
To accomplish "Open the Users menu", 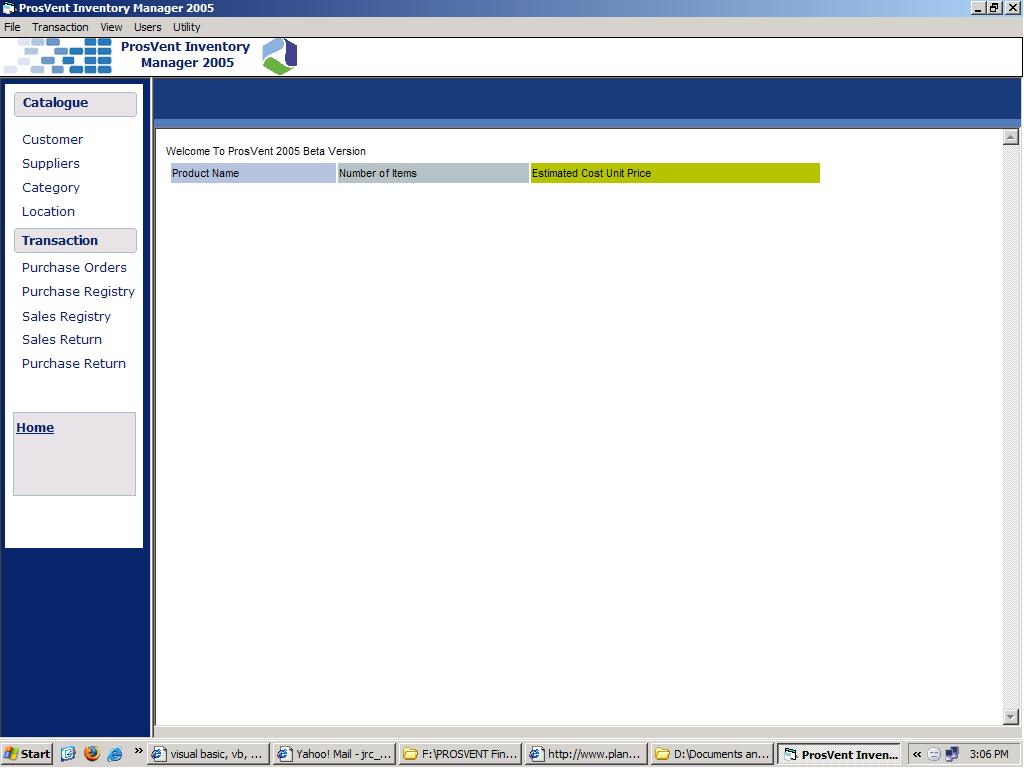I will tap(147, 27).
